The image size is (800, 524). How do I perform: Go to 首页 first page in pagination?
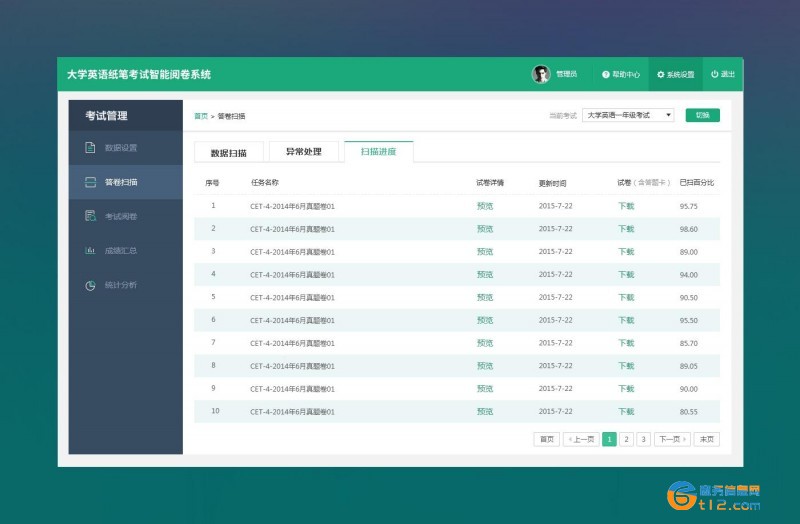click(546, 439)
